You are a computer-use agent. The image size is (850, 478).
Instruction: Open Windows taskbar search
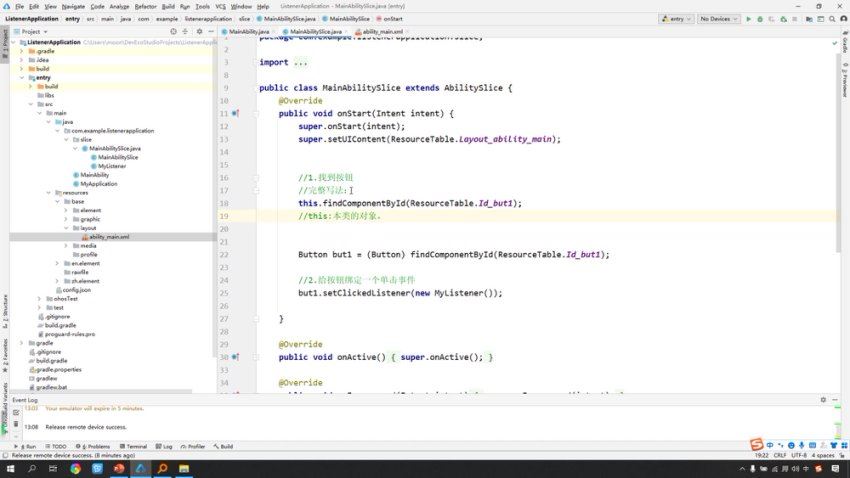pos(31,468)
